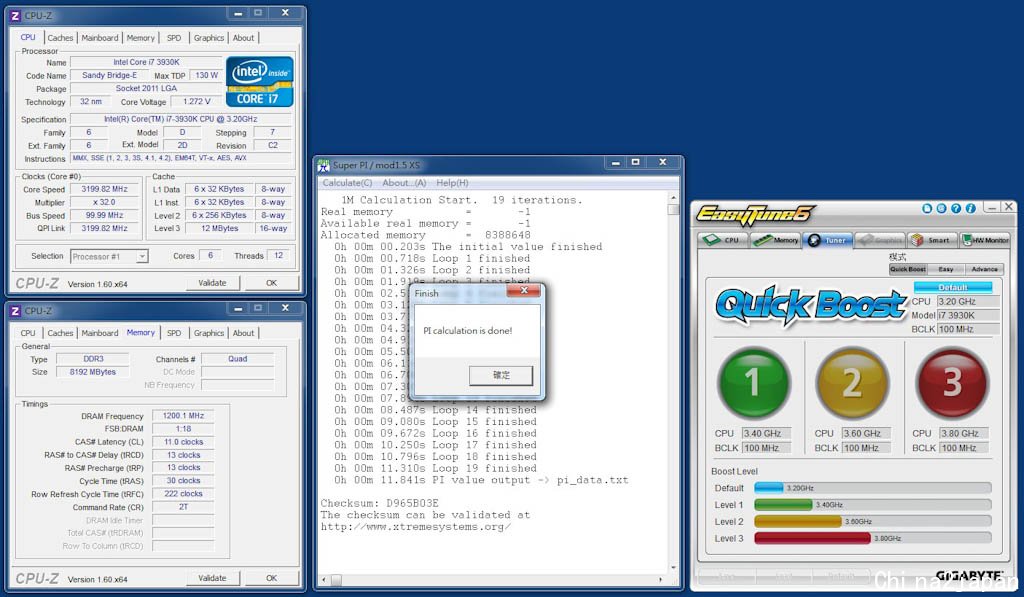Open Mainboard tab in upper CPU-Z window
1024x597 pixels.
[x=100, y=38]
